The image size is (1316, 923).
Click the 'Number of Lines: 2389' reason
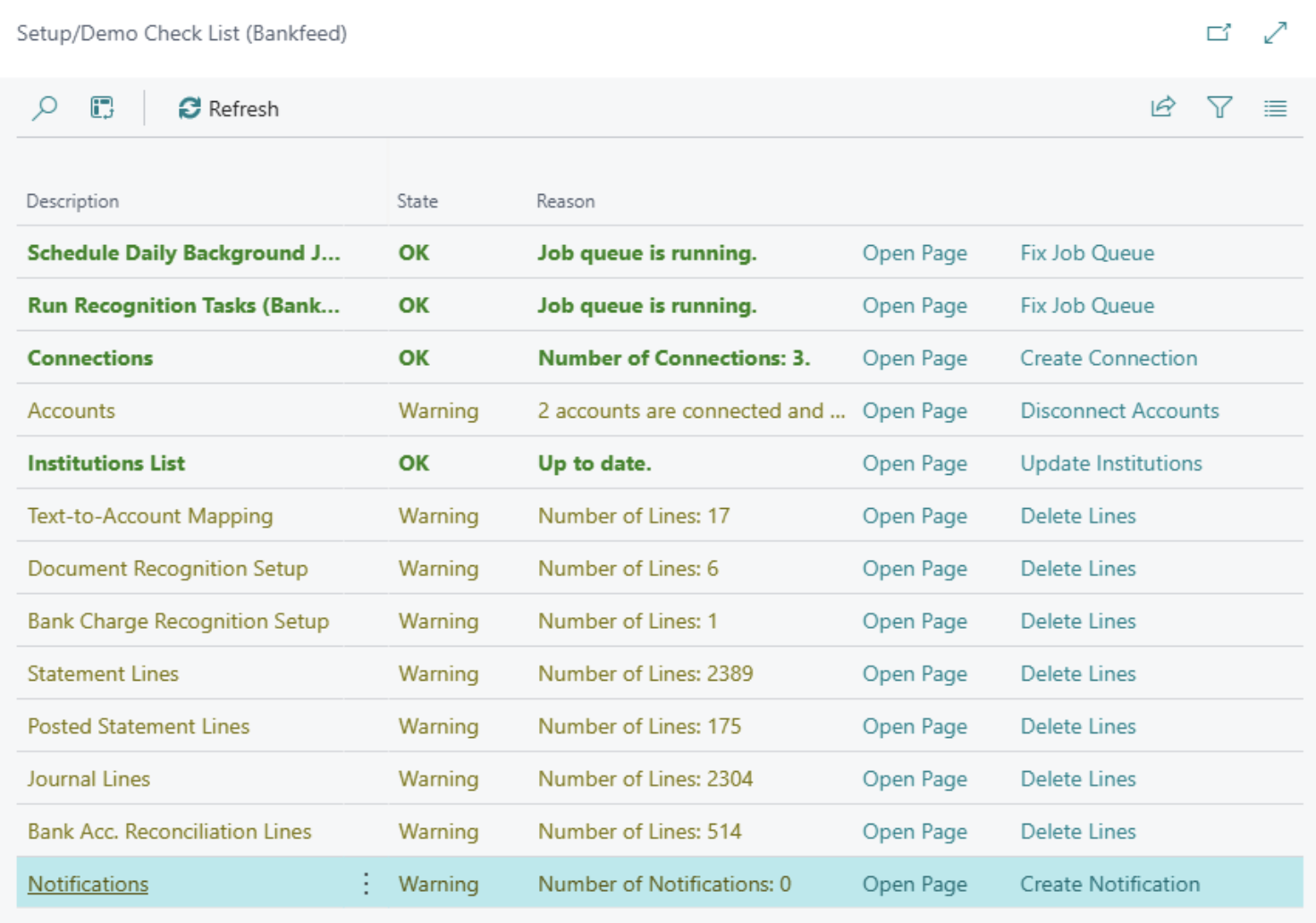coord(645,673)
